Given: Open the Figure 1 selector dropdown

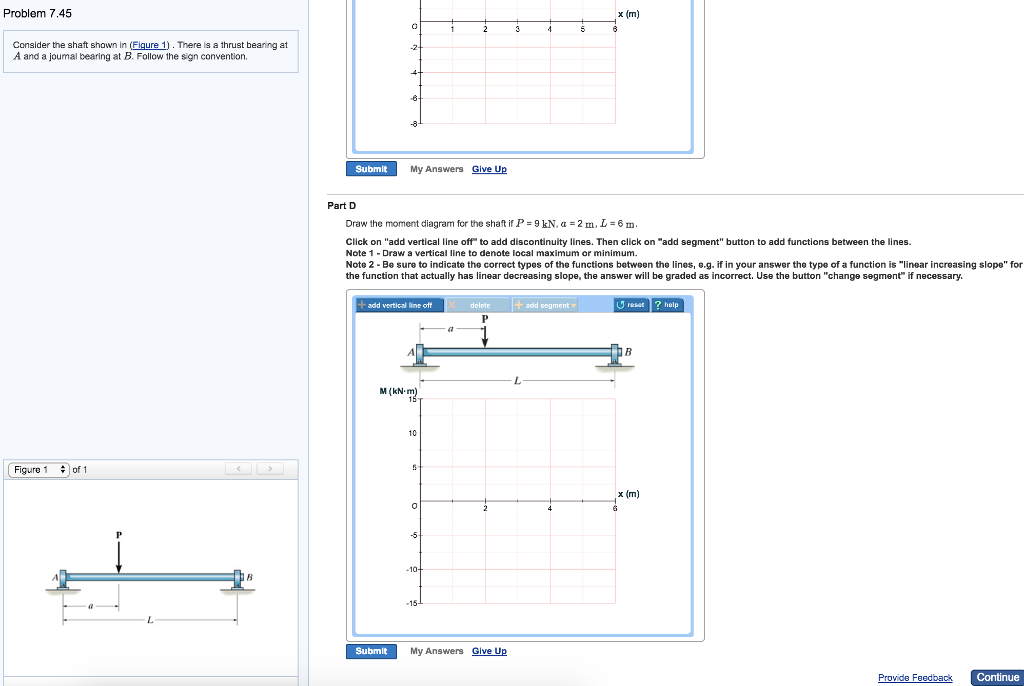Looking at the screenshot, I should 39,470.
